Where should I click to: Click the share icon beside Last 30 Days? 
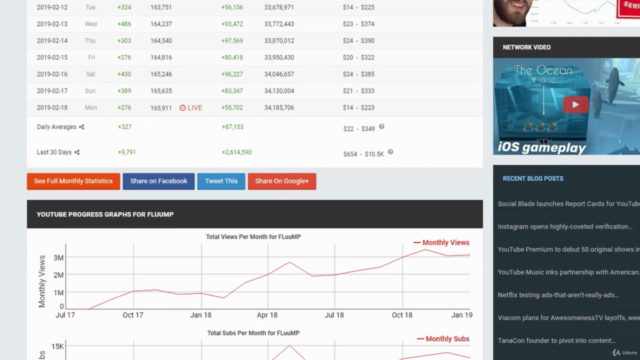click(x=77, y=152)
